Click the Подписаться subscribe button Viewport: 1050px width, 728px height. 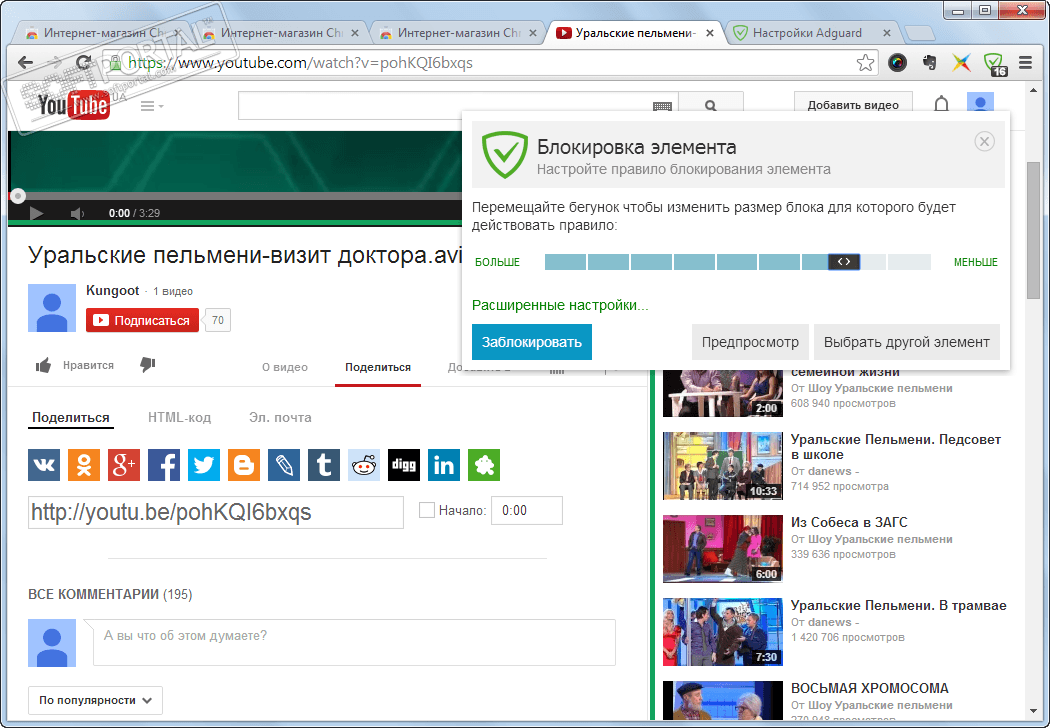142,320
